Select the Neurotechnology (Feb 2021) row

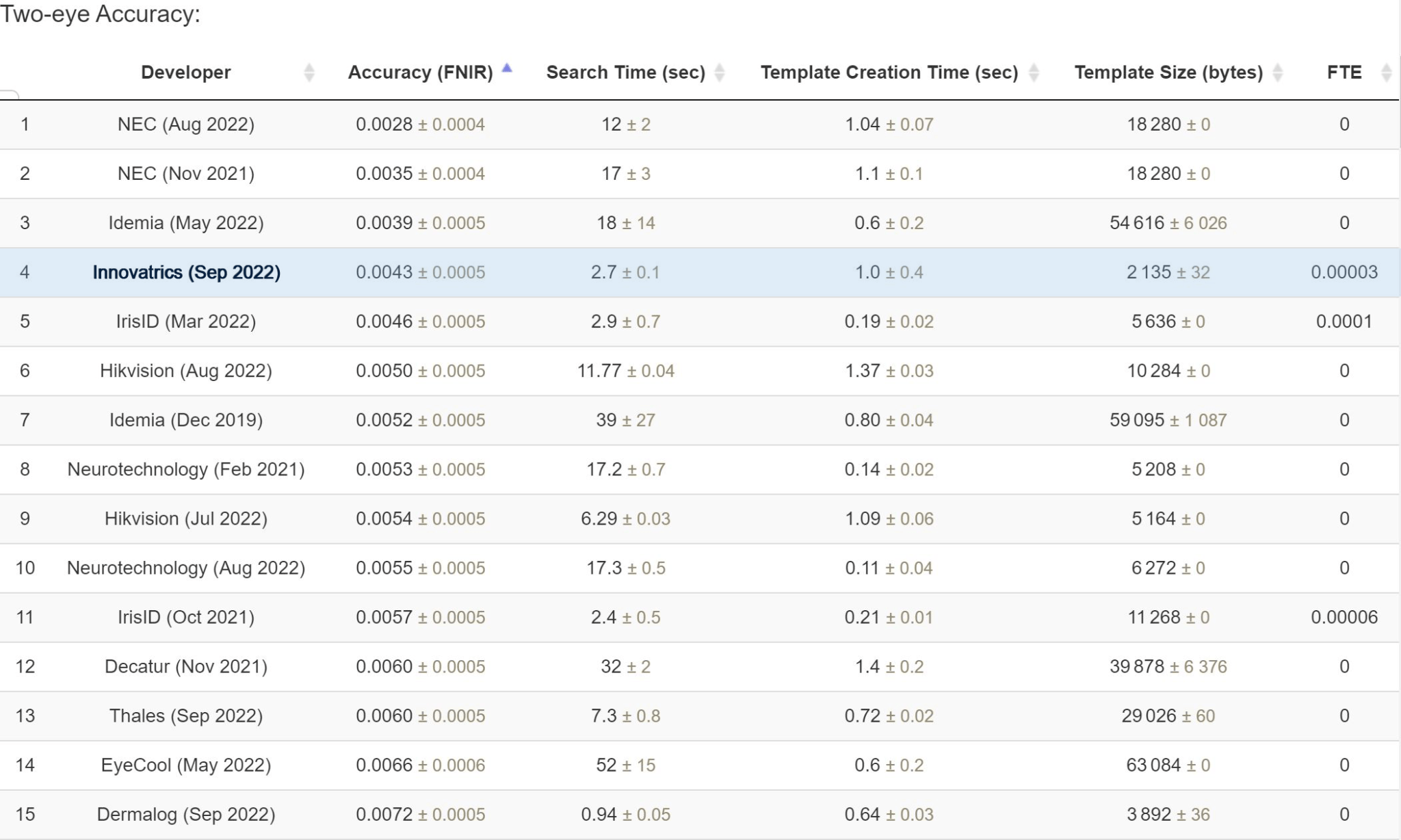pyautogui.click(x=186, y=469)
